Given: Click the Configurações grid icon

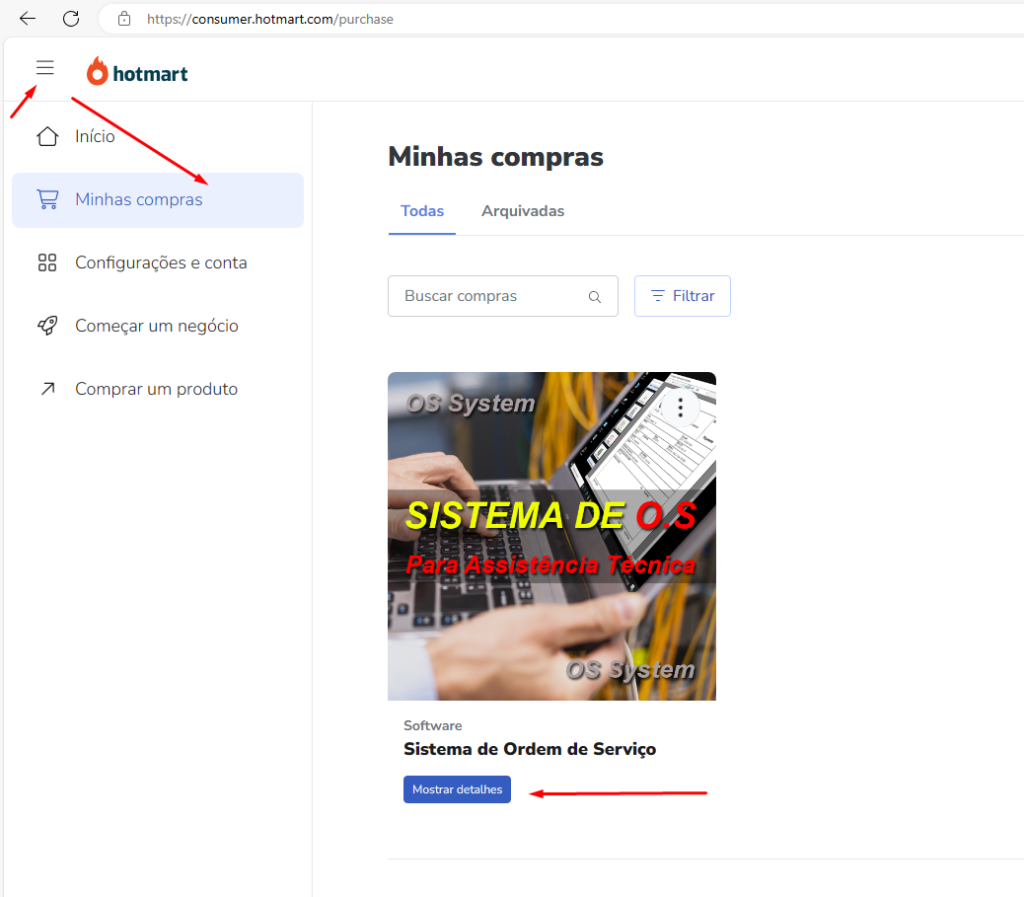Looking at the screenshot, I should (x=48, y=262).
